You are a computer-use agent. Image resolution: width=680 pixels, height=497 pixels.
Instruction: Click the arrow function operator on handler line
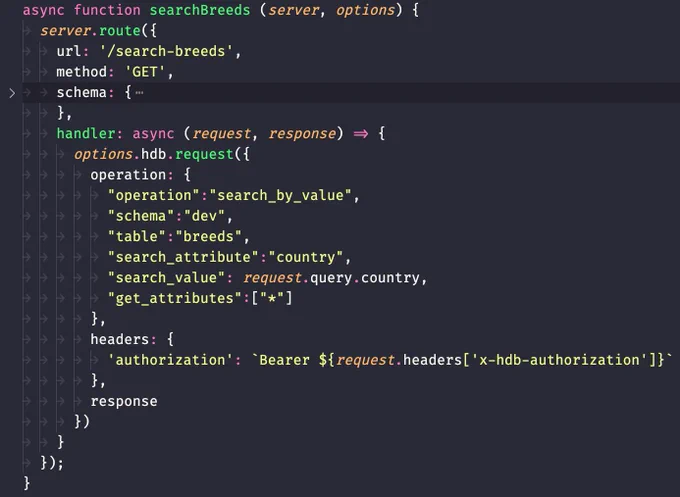[361, 134]
